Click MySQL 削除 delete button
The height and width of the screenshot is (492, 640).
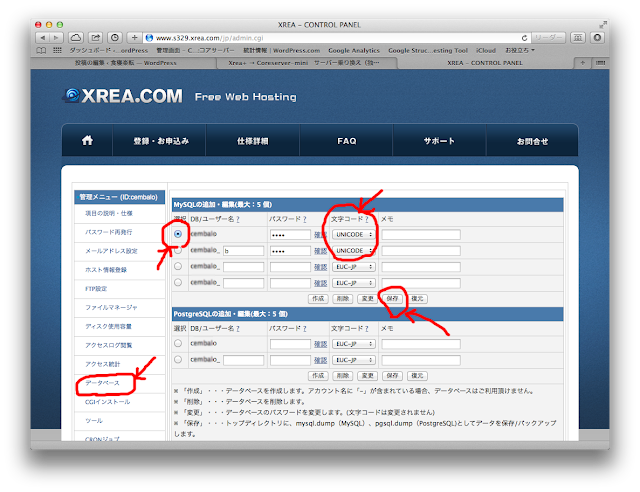[x=343, y=298]
